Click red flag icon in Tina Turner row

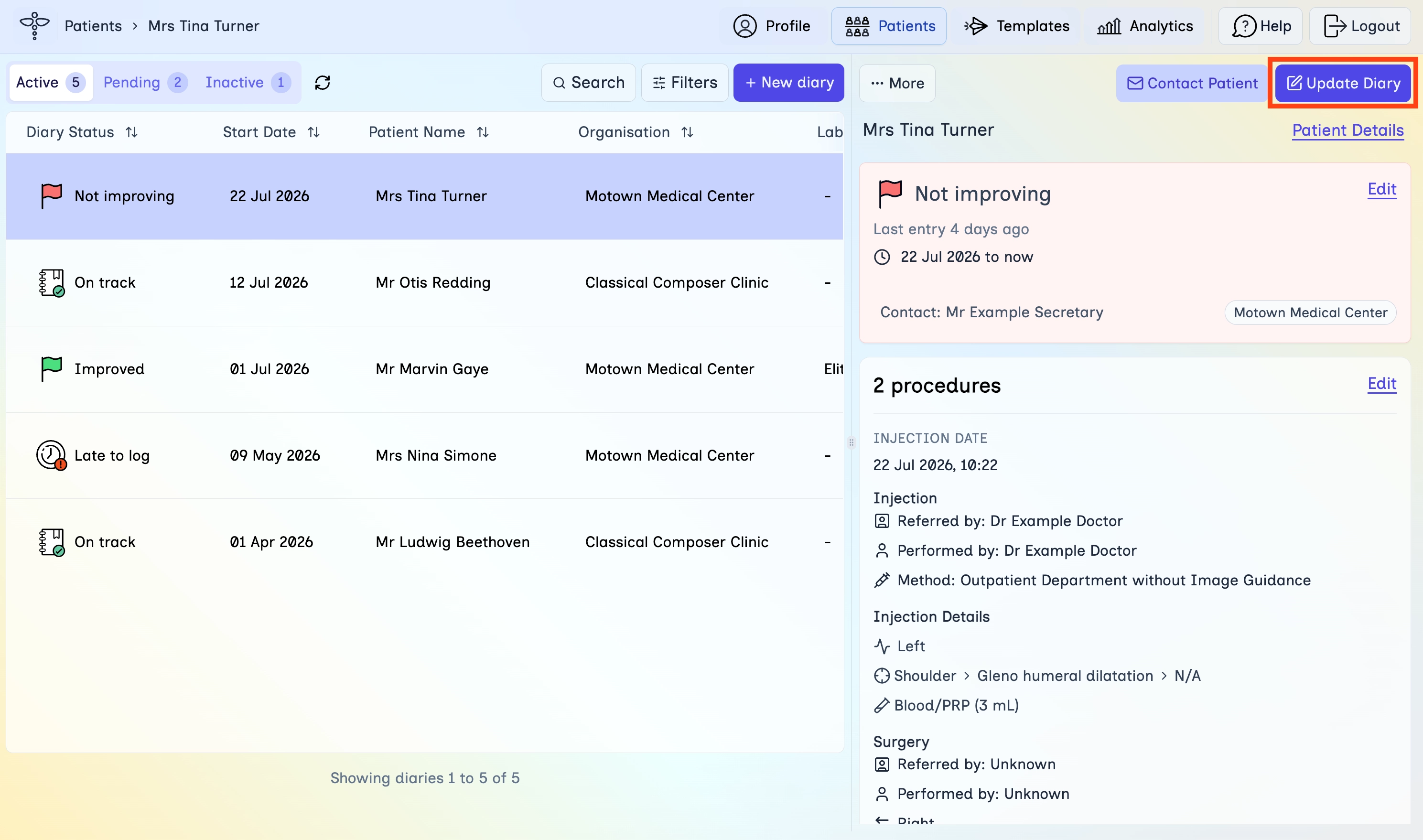pos(52,196)
